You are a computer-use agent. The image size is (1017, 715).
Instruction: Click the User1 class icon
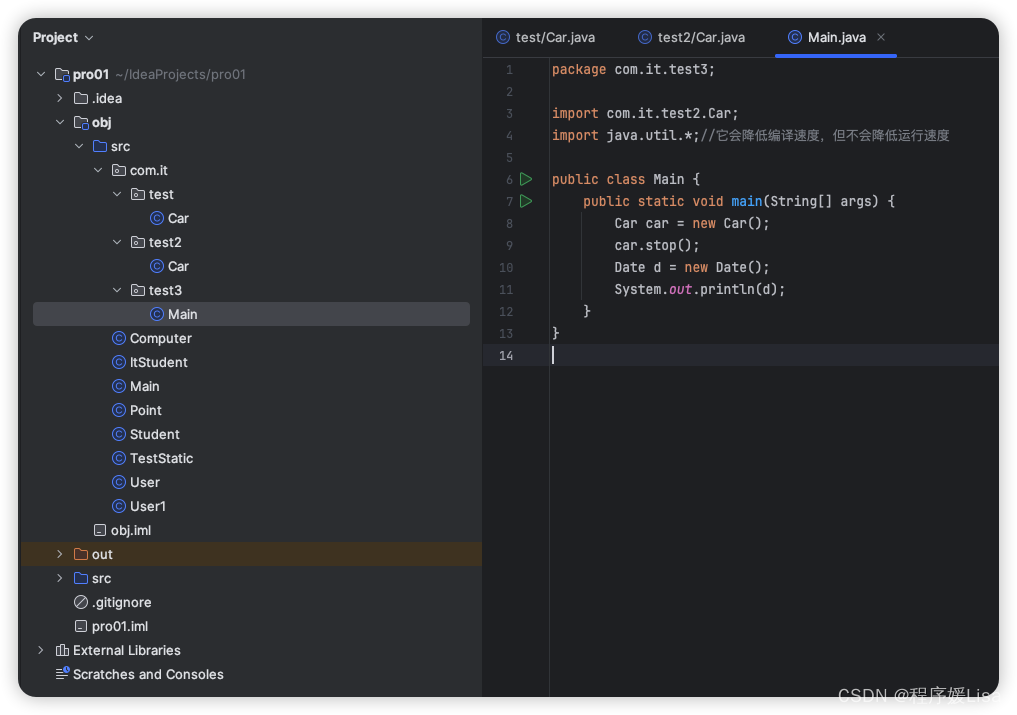120,506
